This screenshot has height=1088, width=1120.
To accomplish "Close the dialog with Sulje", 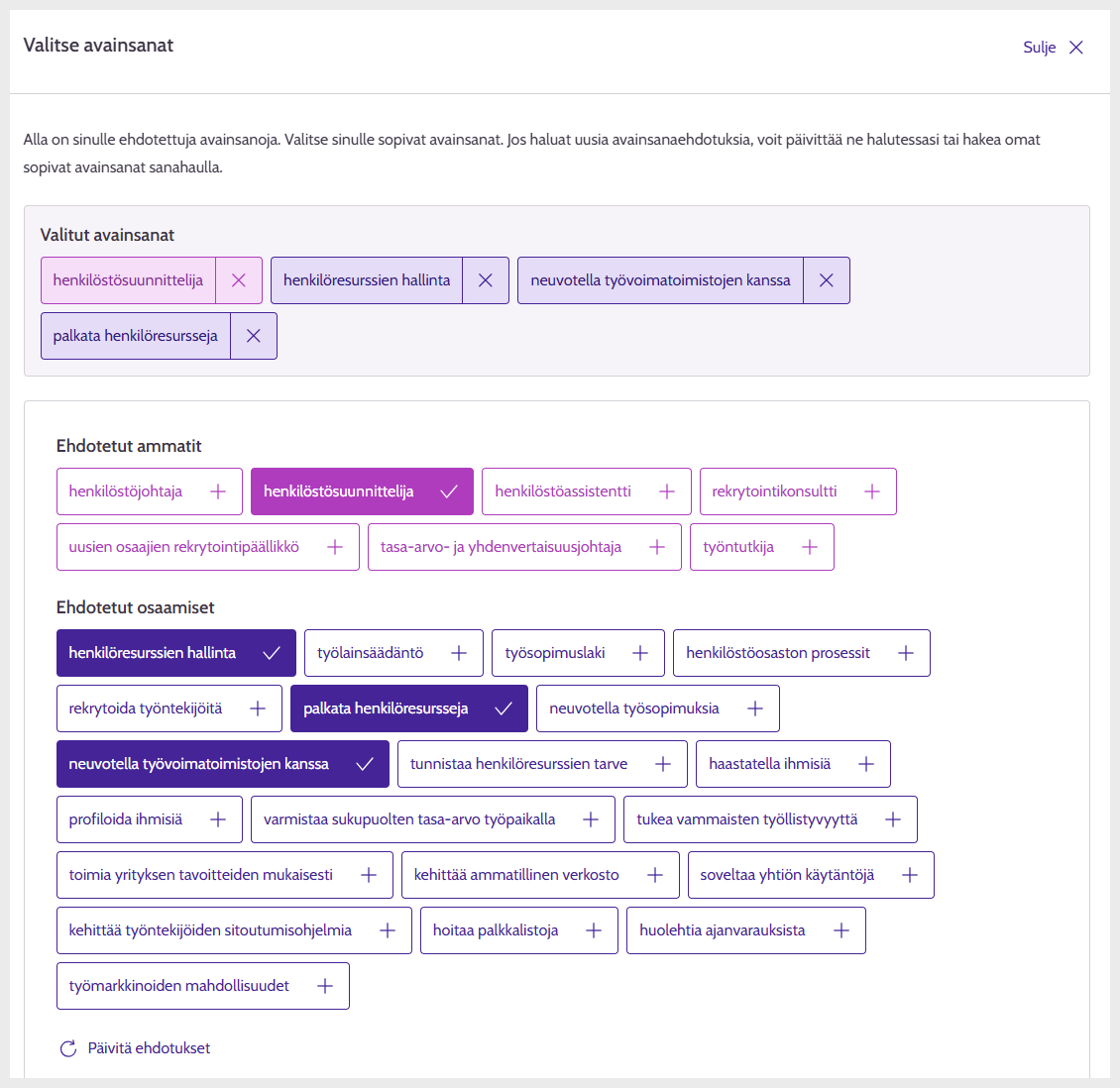I will tap(1053, 48).
